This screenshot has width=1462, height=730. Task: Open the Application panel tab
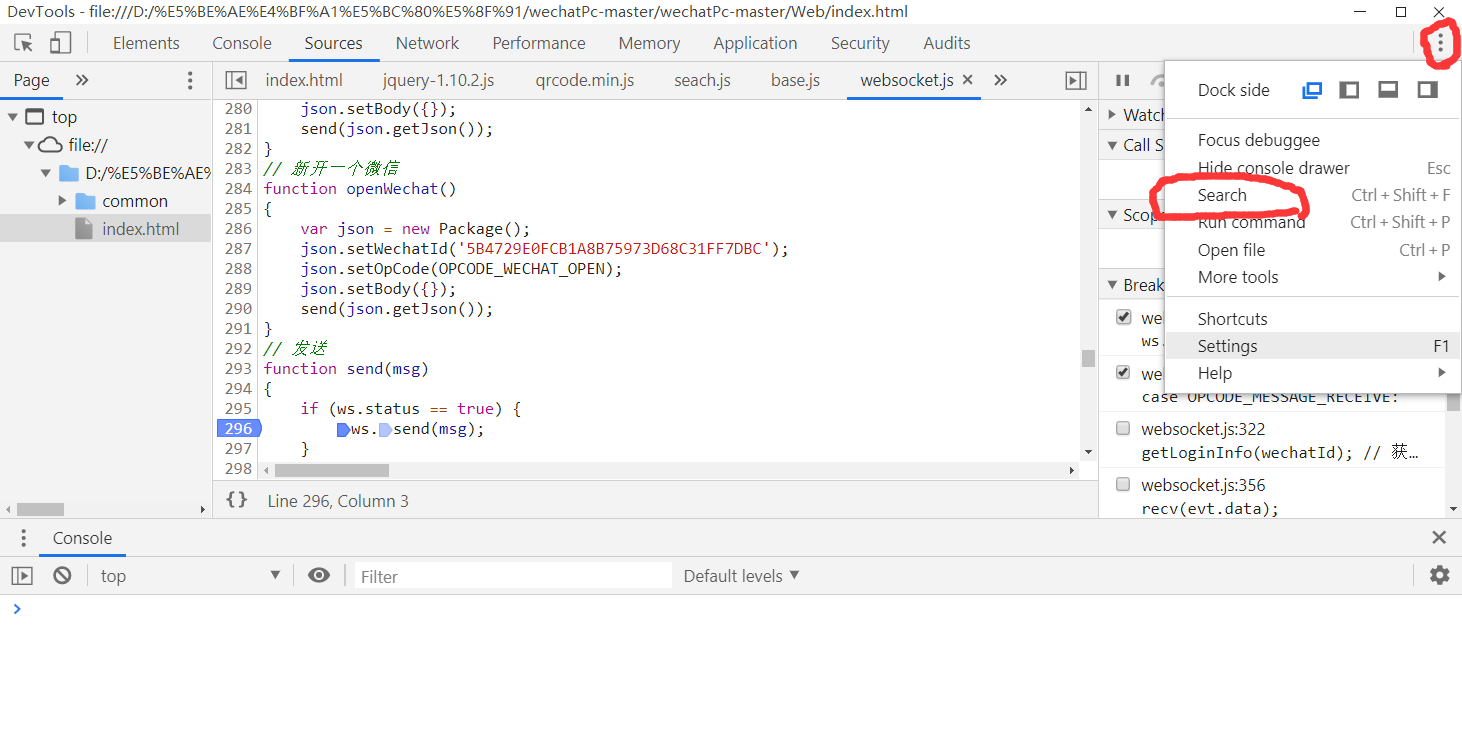coord(755,43)
